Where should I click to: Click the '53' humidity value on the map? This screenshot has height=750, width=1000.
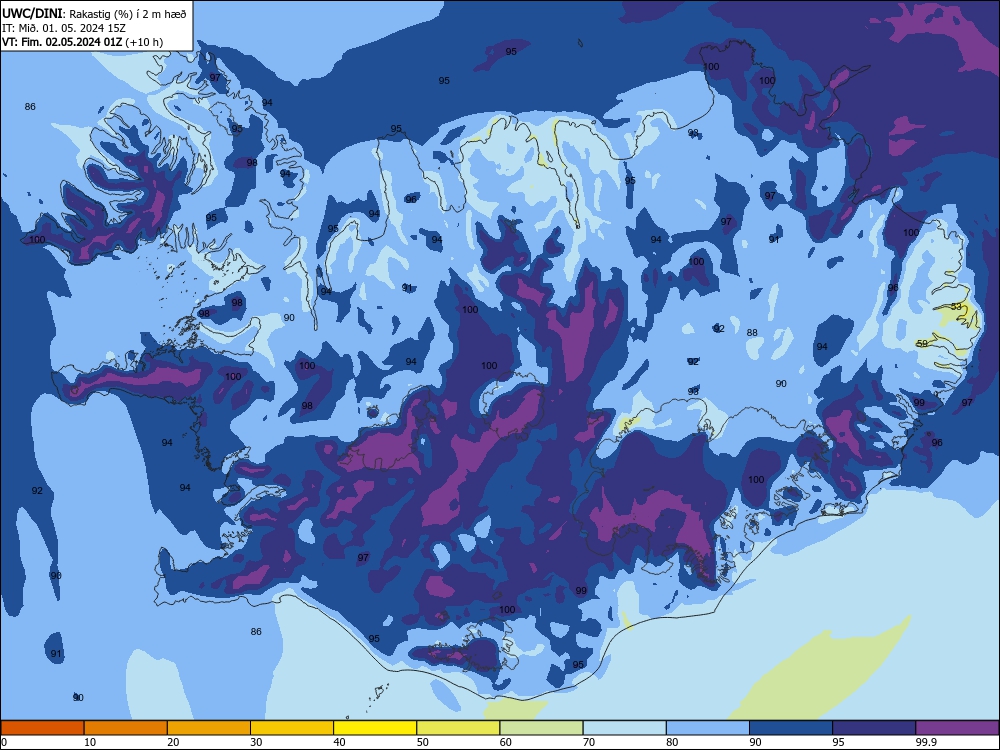tap(956, 307)
